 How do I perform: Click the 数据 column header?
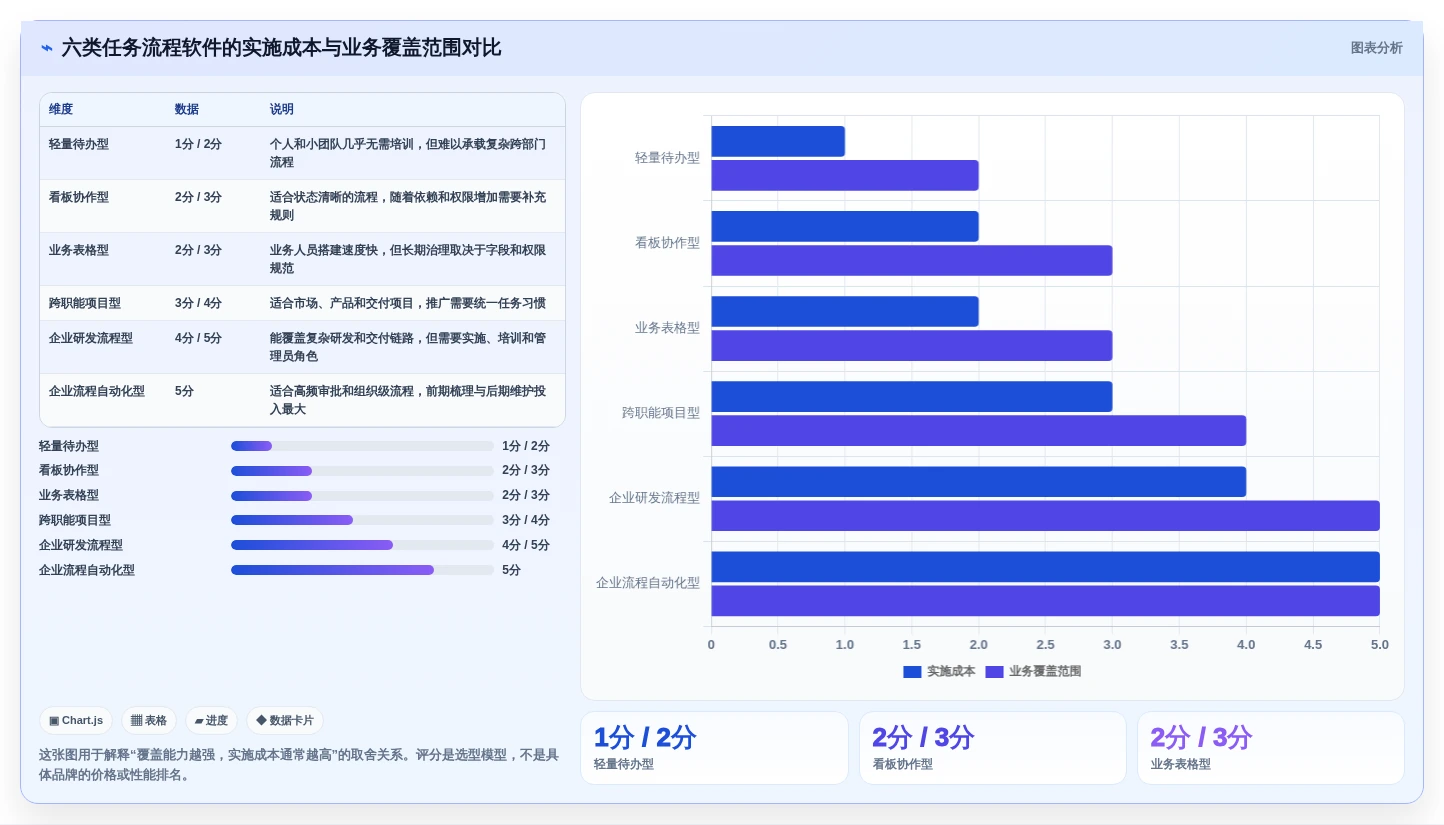[187, 109]
